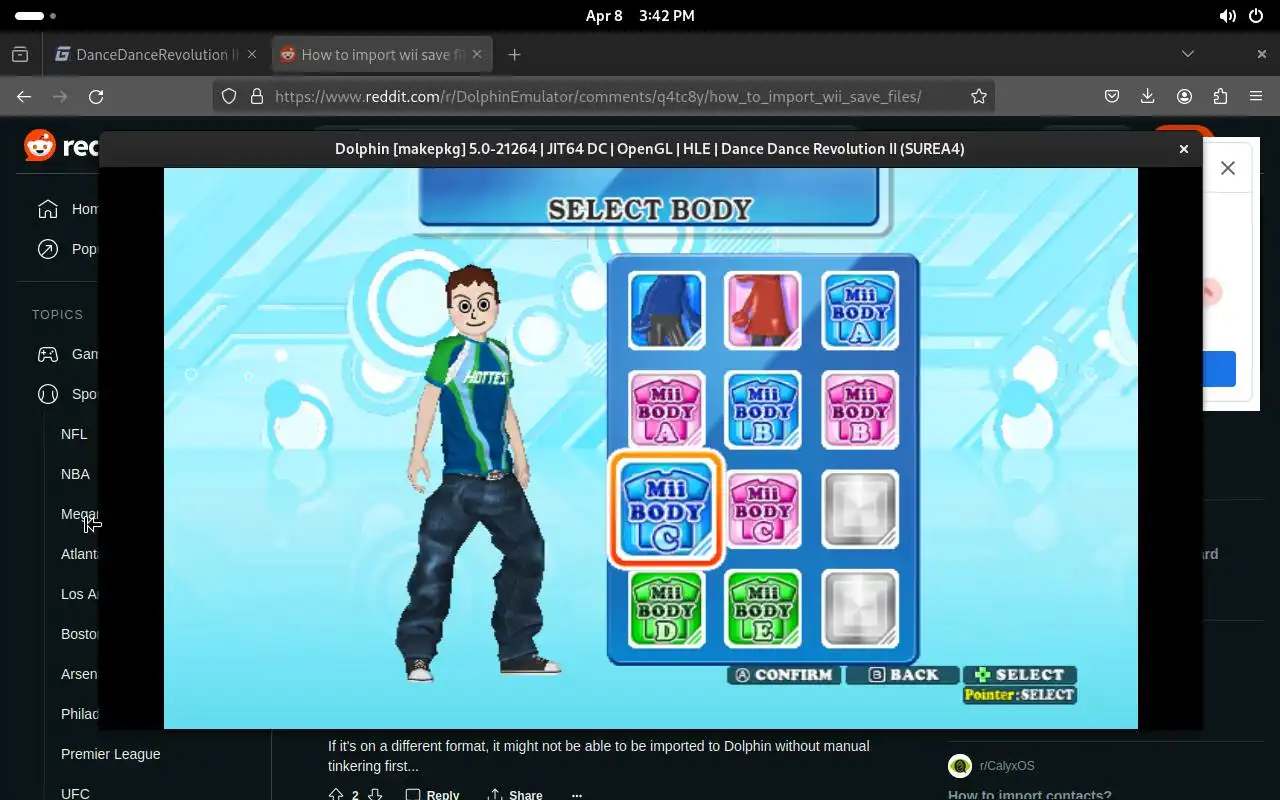1280x800 pixels.
Task: Open the system power menu
Action: (x=1256, y=16)
